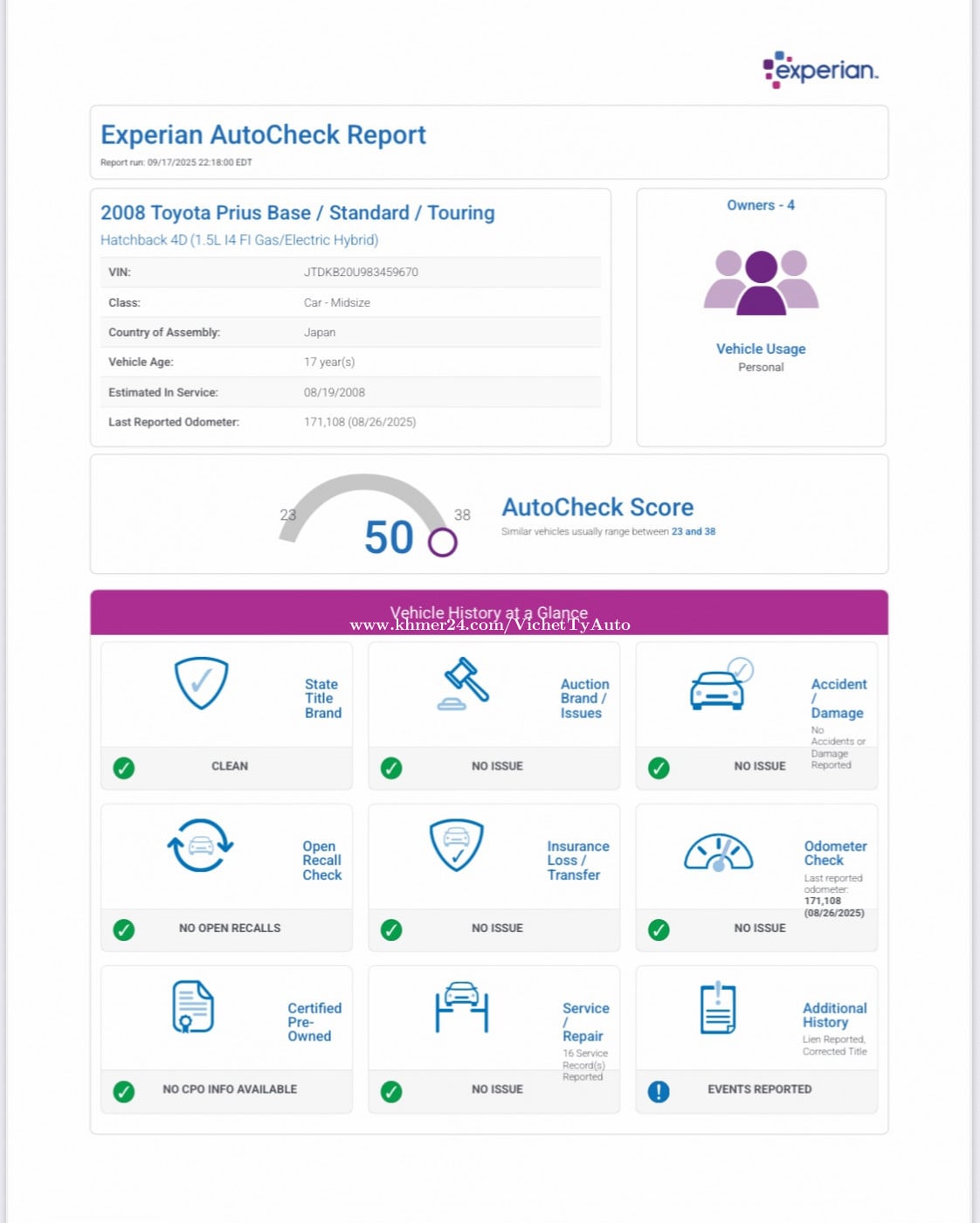The height and width of the screenshot is (1223, 980).
Task: Click the Odometer Check heading link
Action: coord(835,853)
